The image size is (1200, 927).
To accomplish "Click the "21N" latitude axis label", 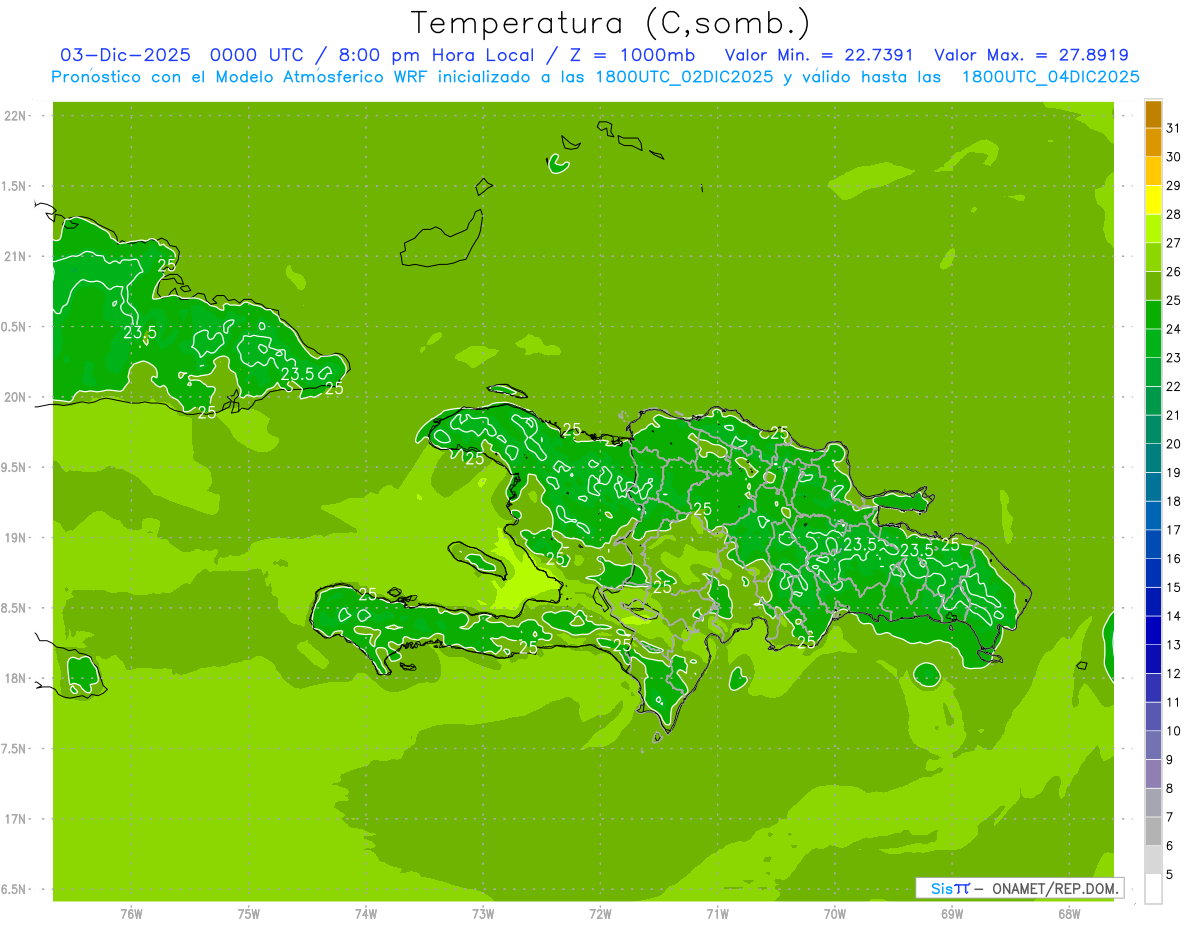I will point(15,256).
